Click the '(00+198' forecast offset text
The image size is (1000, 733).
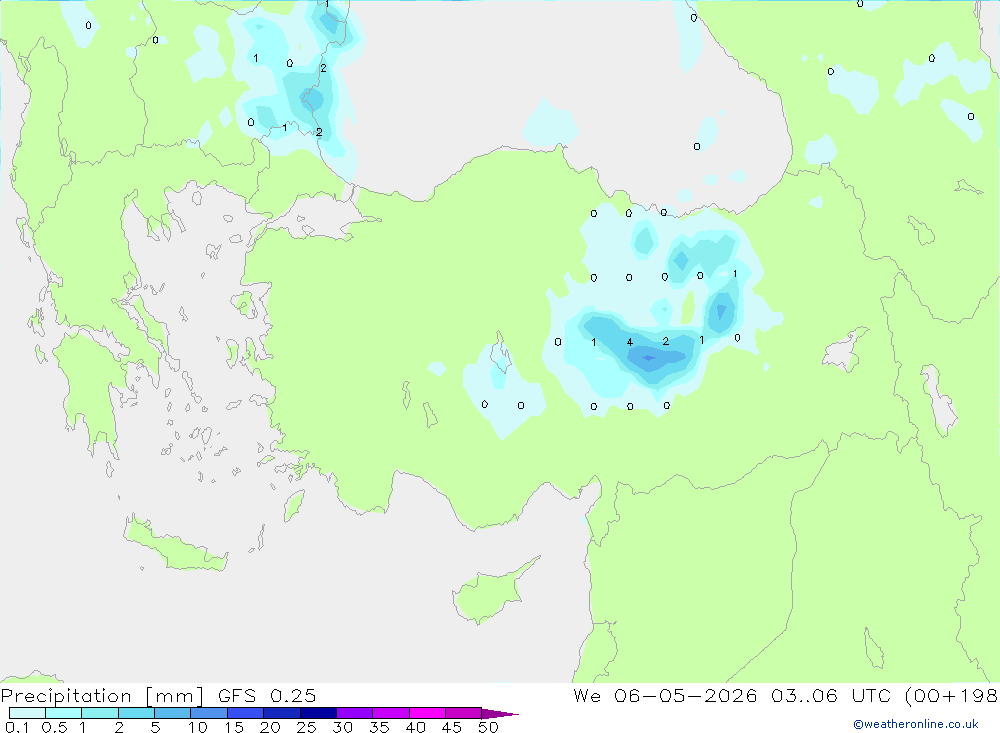pos(951,695)
